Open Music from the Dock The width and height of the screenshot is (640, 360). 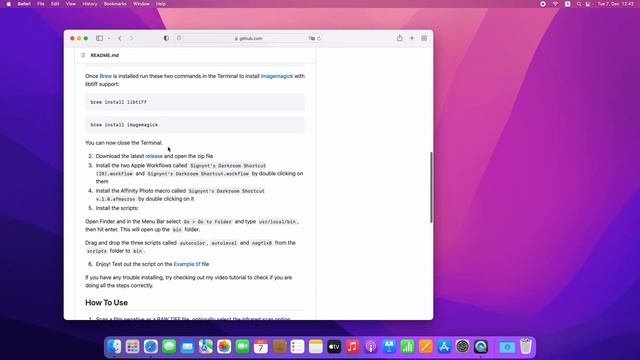tap(353, 347)
